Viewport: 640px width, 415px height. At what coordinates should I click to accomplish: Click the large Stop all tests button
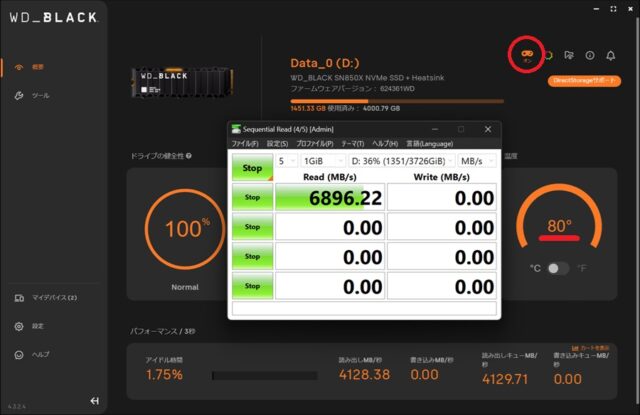click(252, 168)
